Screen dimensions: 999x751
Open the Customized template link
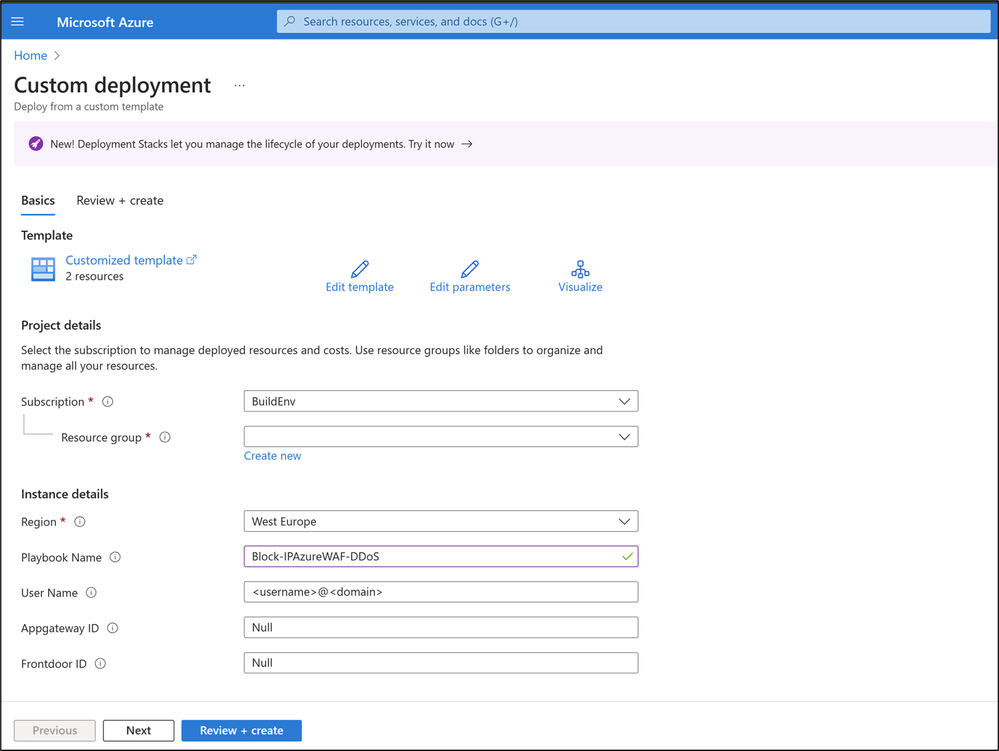pos(124,260)
